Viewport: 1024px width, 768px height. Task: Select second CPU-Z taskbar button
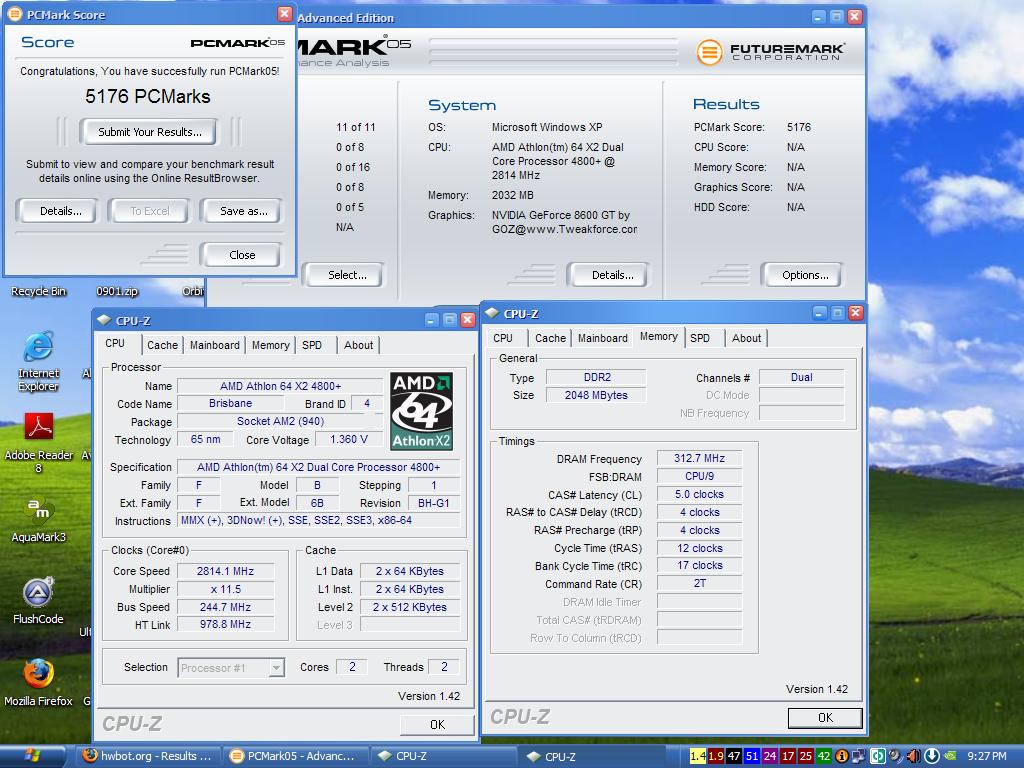592,756
